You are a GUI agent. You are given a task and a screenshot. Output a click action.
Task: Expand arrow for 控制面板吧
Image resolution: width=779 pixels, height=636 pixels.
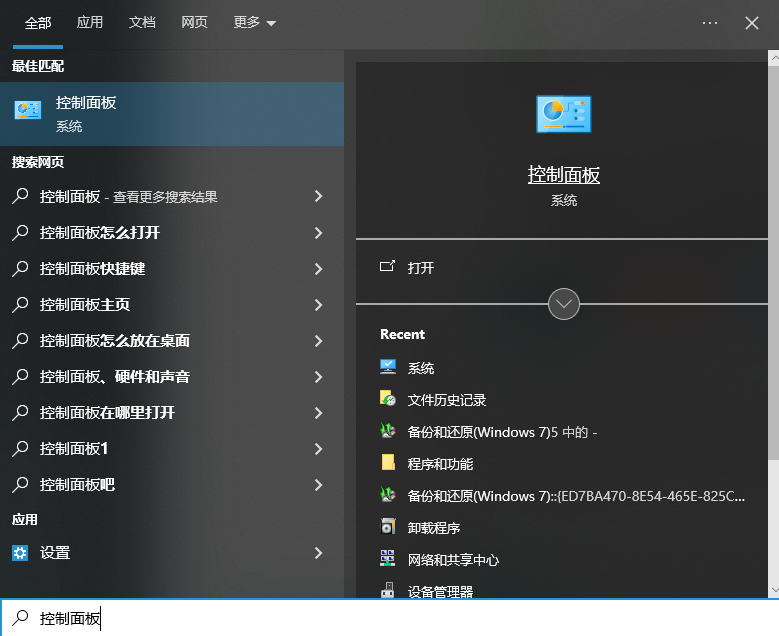click(318, 484)
